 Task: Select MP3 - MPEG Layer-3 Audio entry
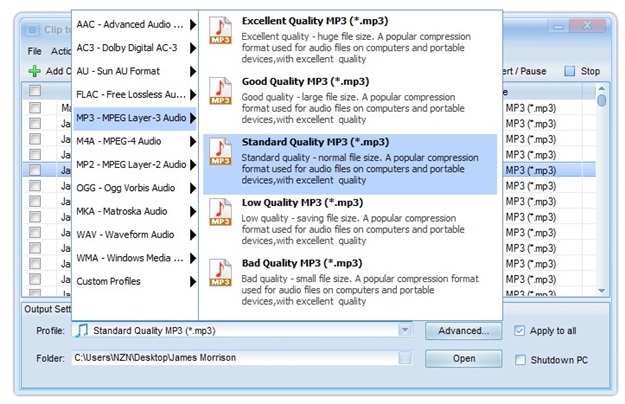(x=136, y=118)
